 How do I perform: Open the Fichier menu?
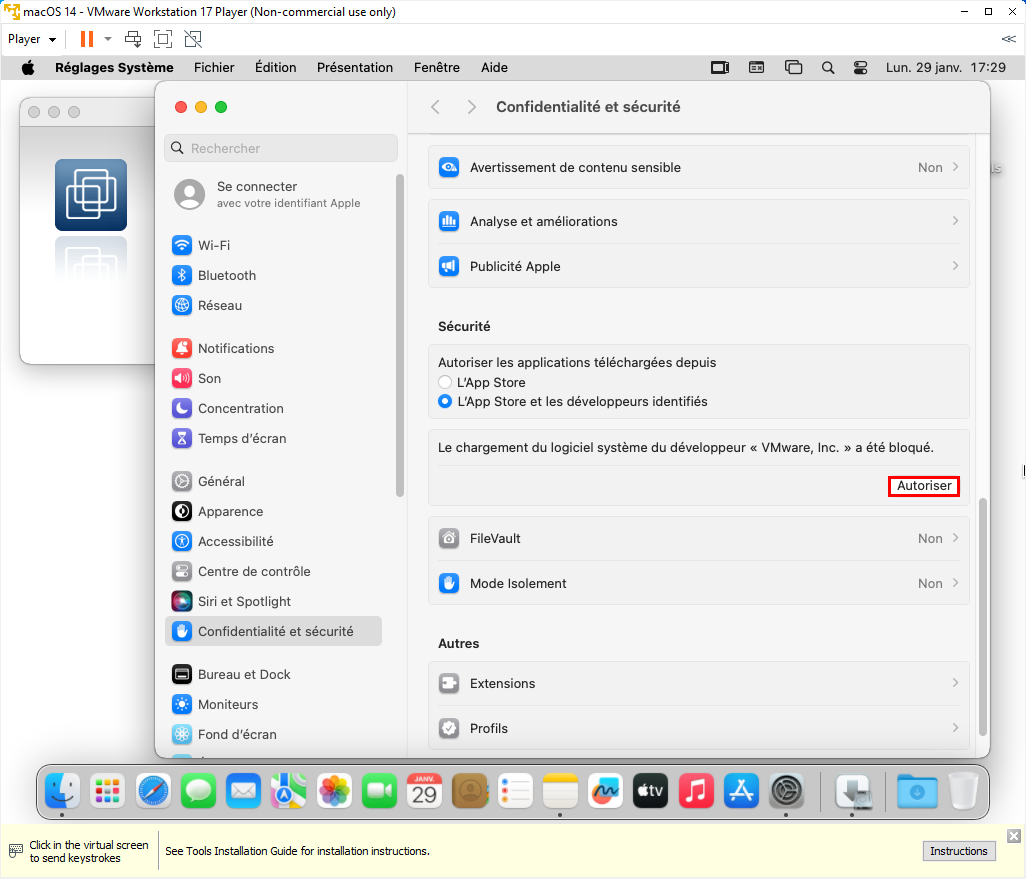214,67
